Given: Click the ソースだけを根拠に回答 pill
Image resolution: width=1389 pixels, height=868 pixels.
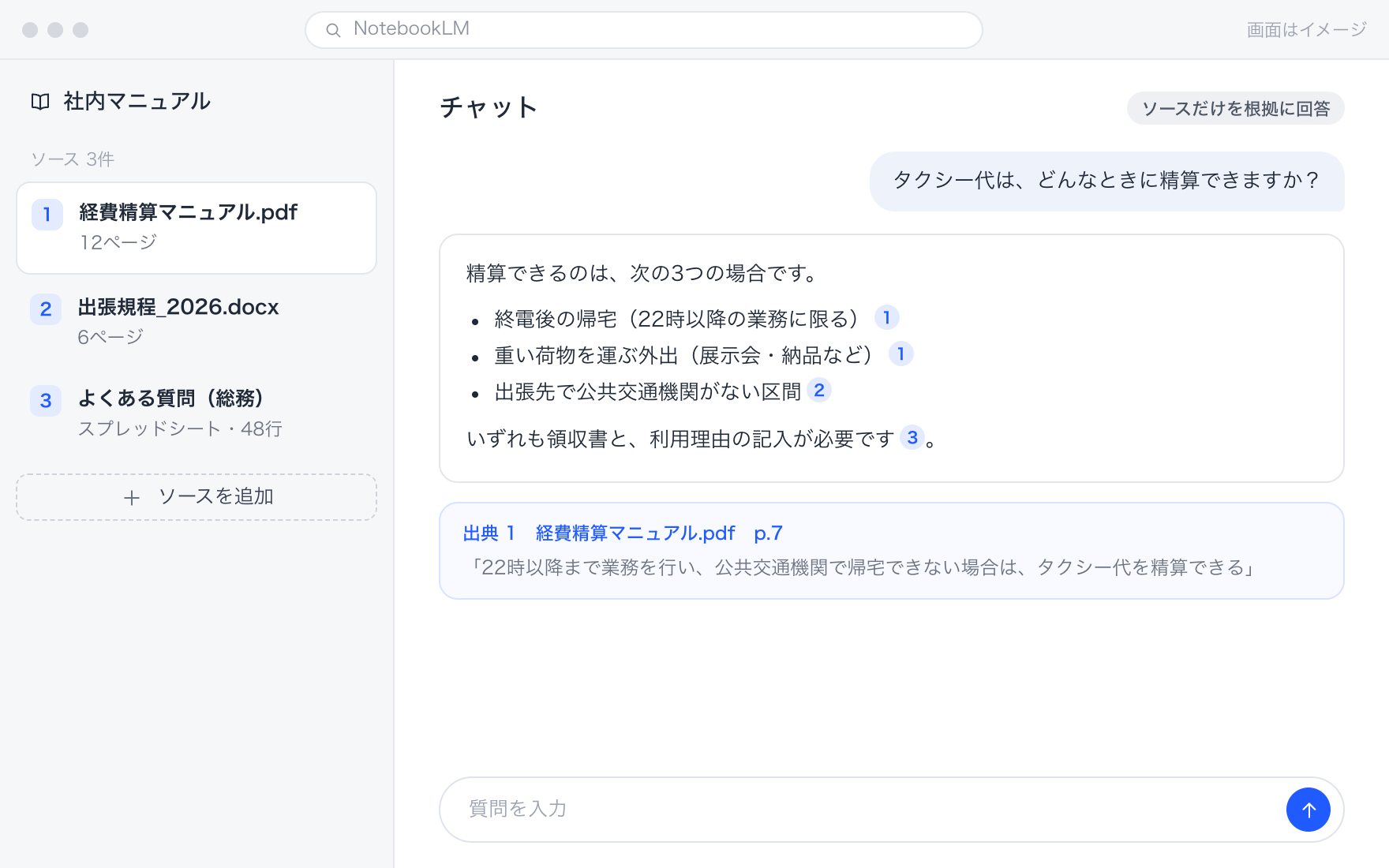Looking at the screenshot, I should point(1235,108).
